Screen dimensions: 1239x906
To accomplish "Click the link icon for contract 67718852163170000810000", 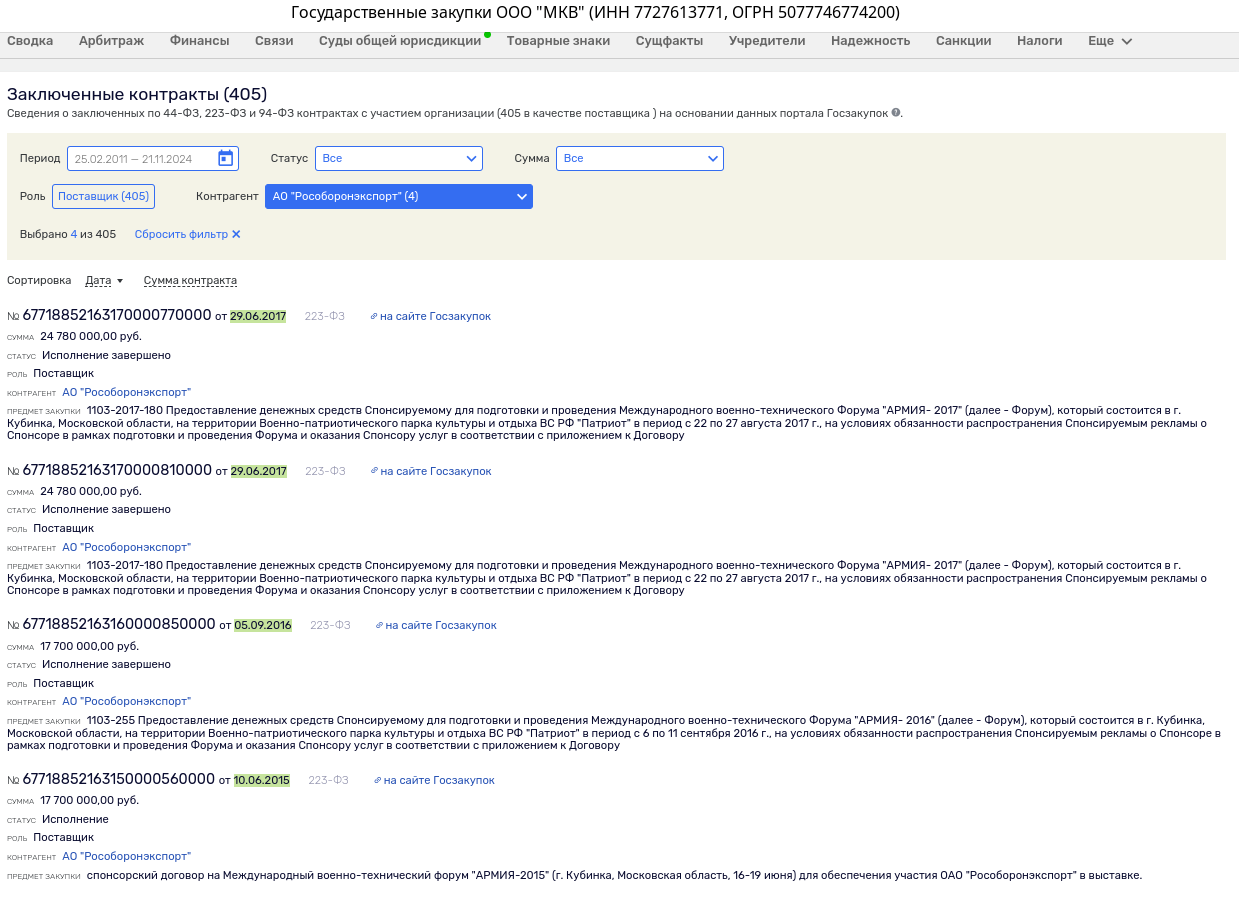I will point(374,471).
